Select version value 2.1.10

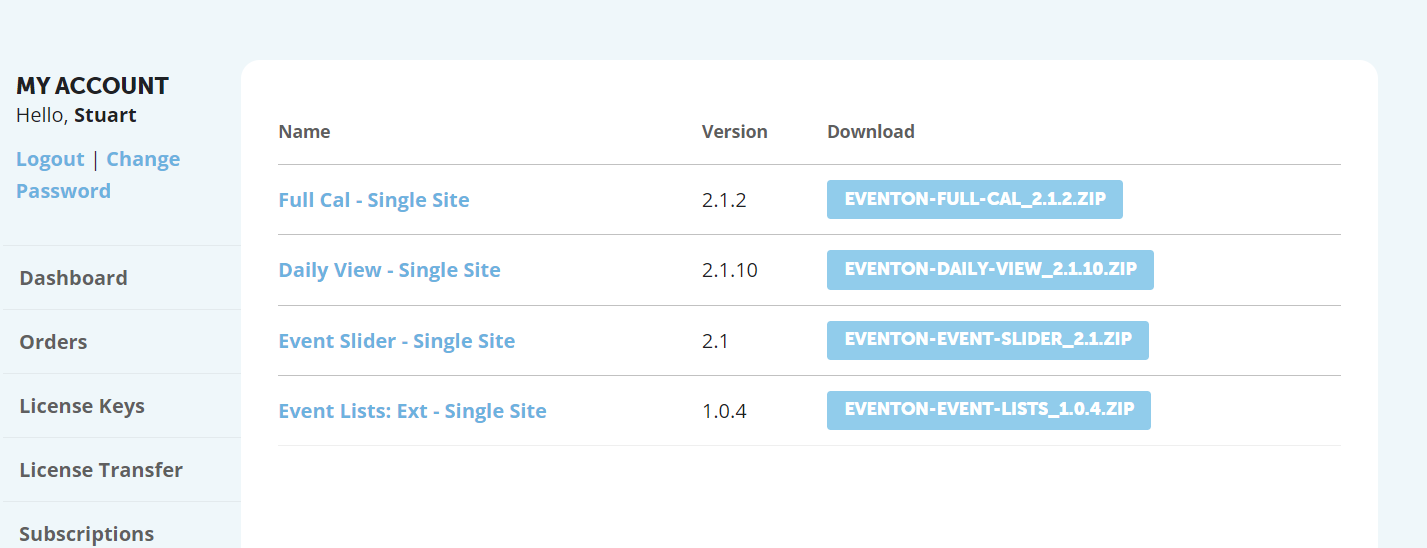click(x=730, y=270)
